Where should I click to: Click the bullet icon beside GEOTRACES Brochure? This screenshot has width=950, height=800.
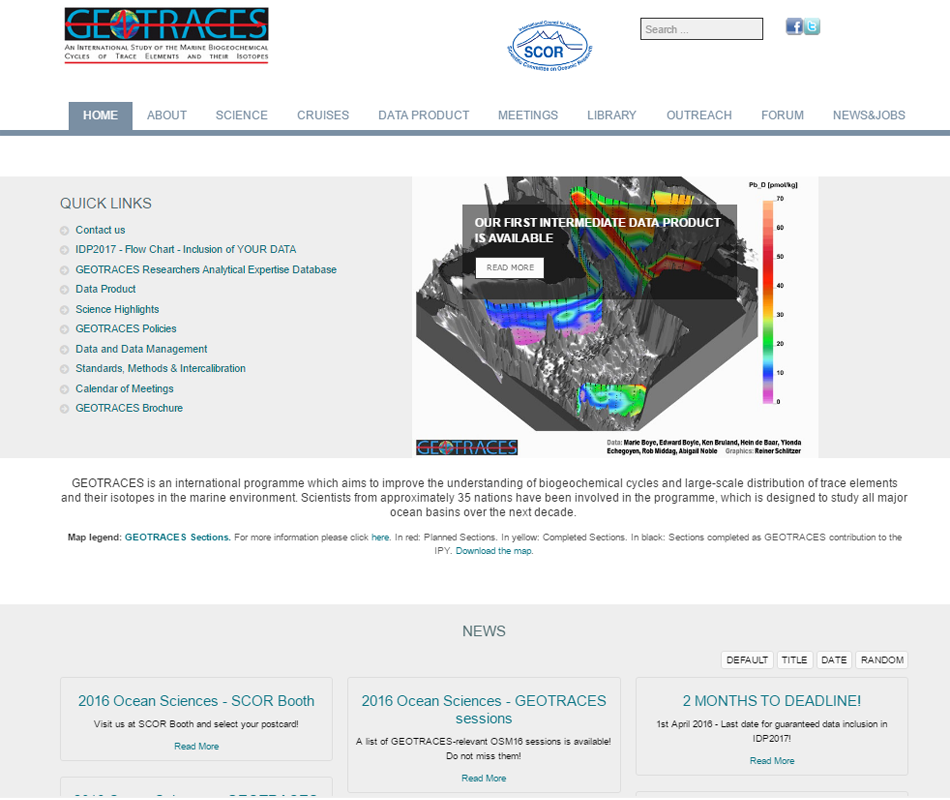tap(64, 409)
